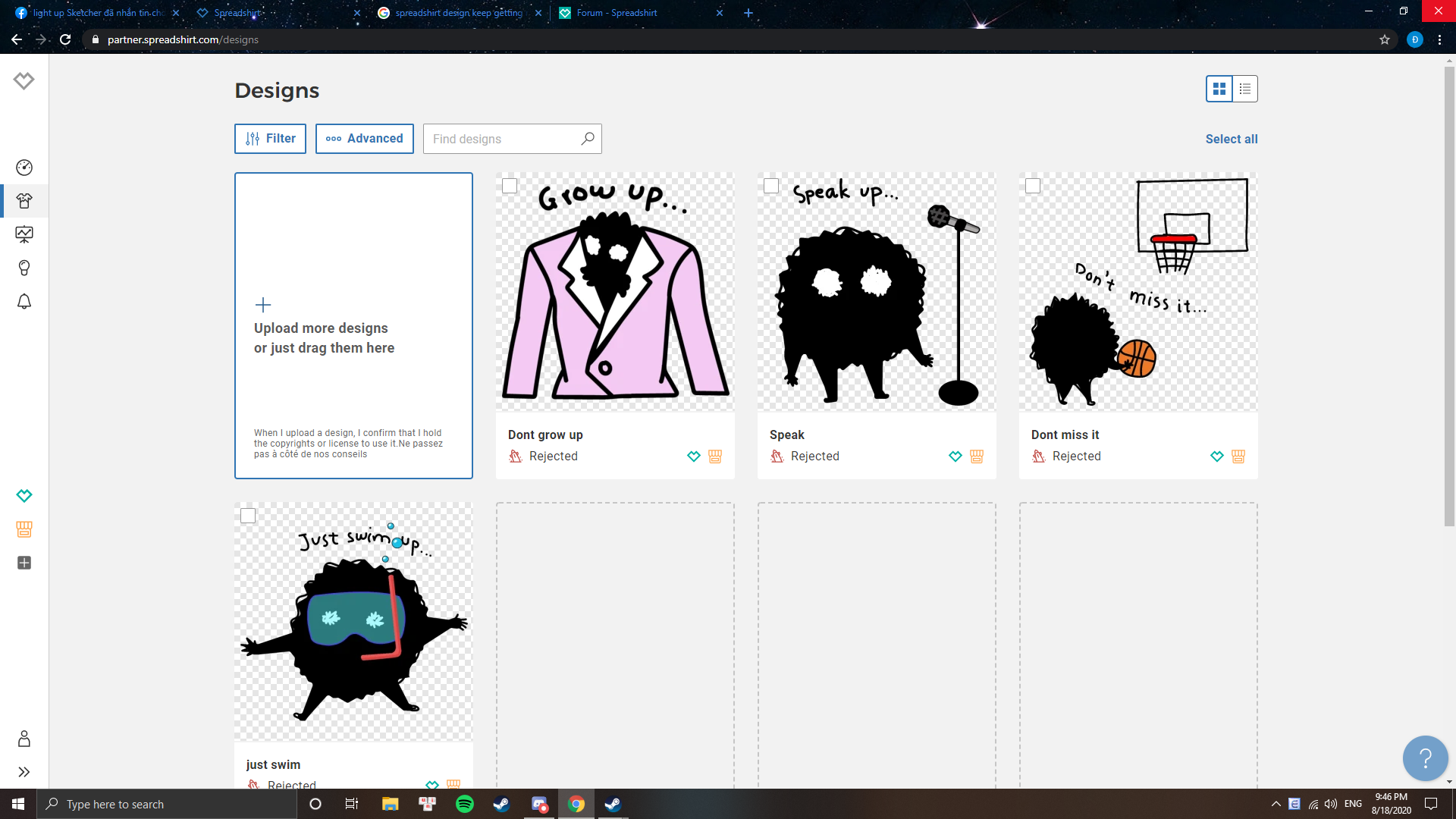The width and height of the screenshot is (1456, 819).
Task: Click the lightbulb tips sidebar icon
Action: 24,268
